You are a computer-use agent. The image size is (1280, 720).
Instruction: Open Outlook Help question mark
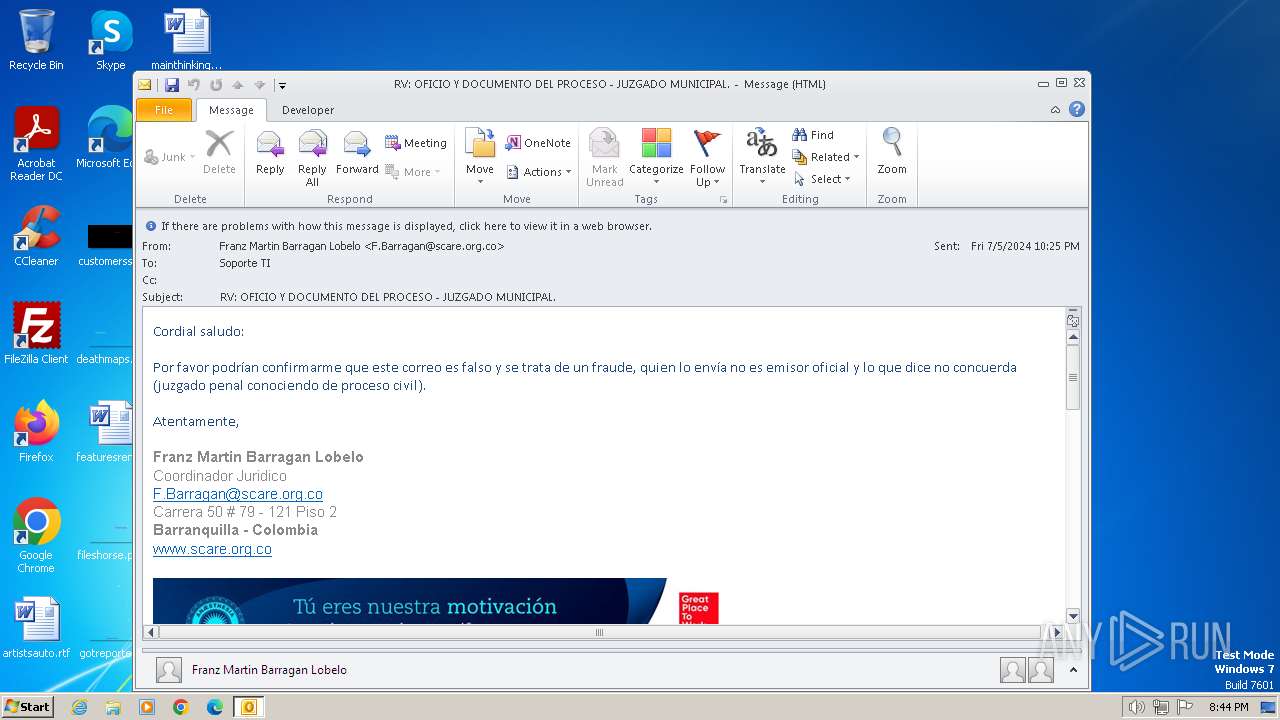tap(1077, 110)
